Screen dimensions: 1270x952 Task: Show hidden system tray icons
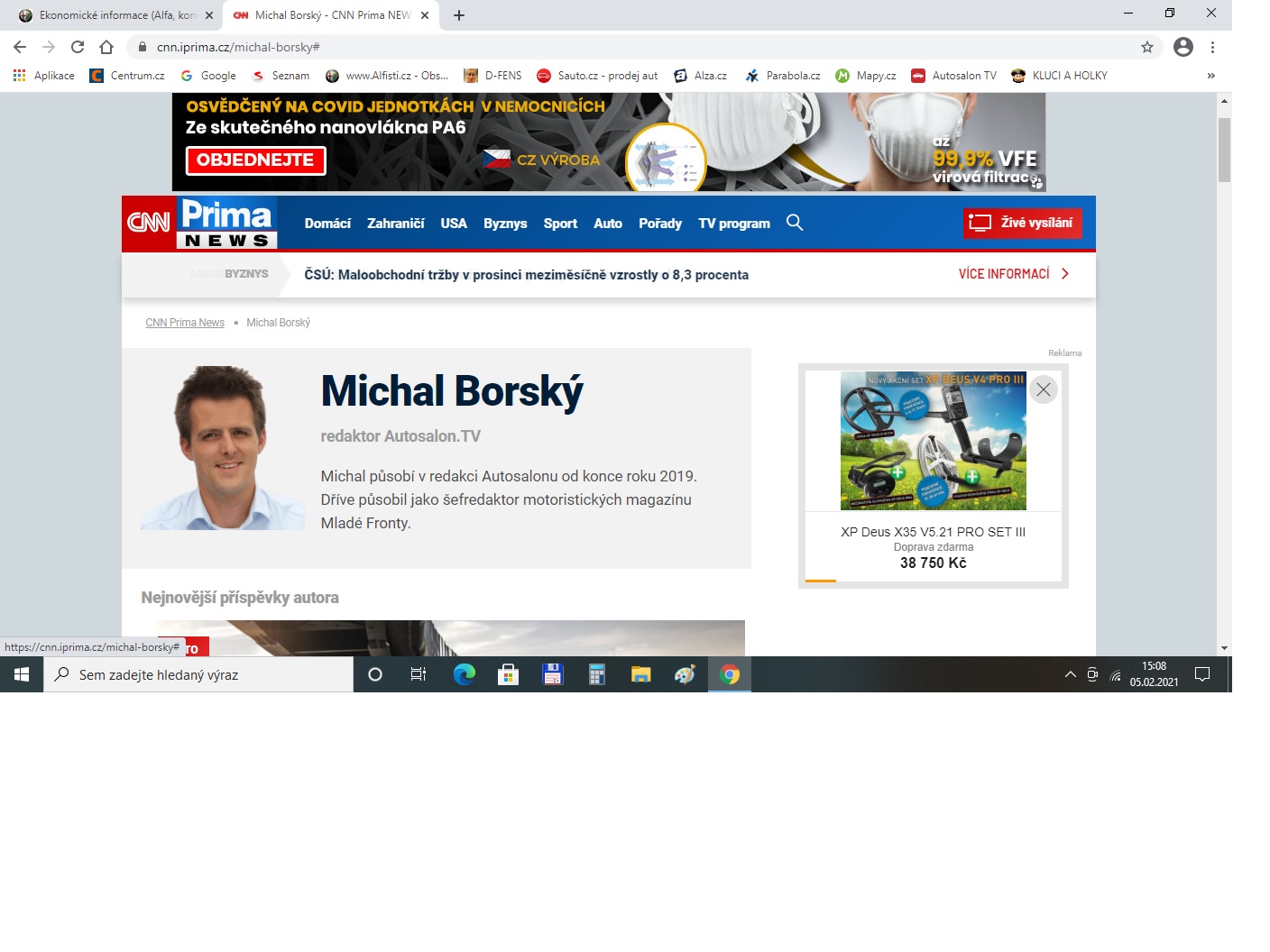(1070, 674)
